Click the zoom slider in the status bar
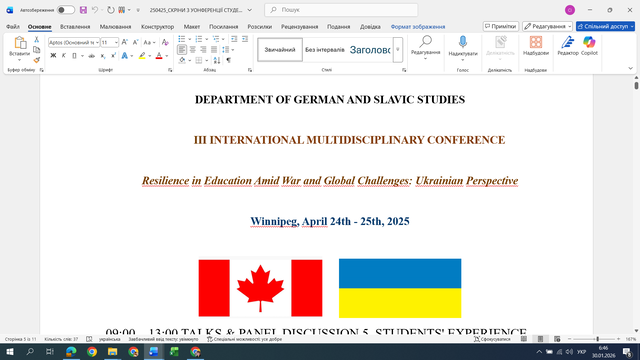Image resolution: width=640 pixels, height=360 pixels. (x=595, y=339)
